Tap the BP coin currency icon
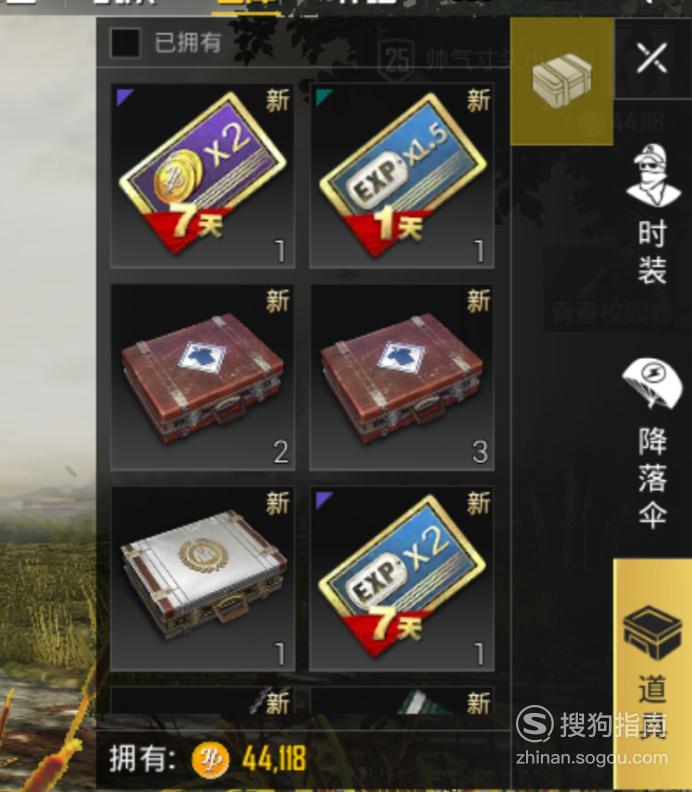Viewport: 692px width, 792px height. click(210, 760)
